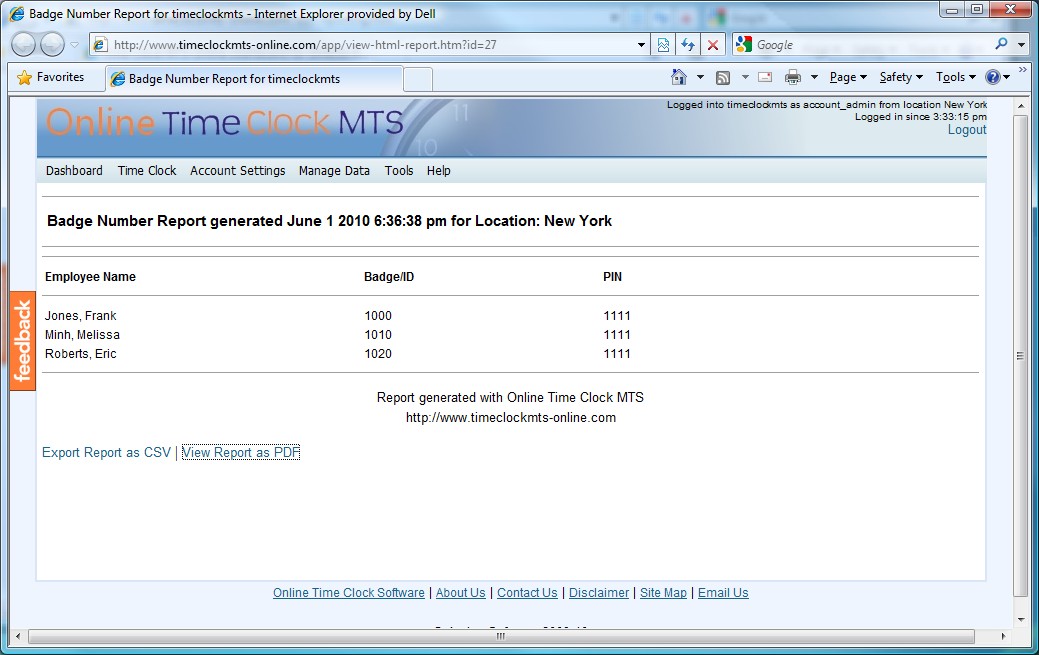Click the Home page icon

point(679,77)
